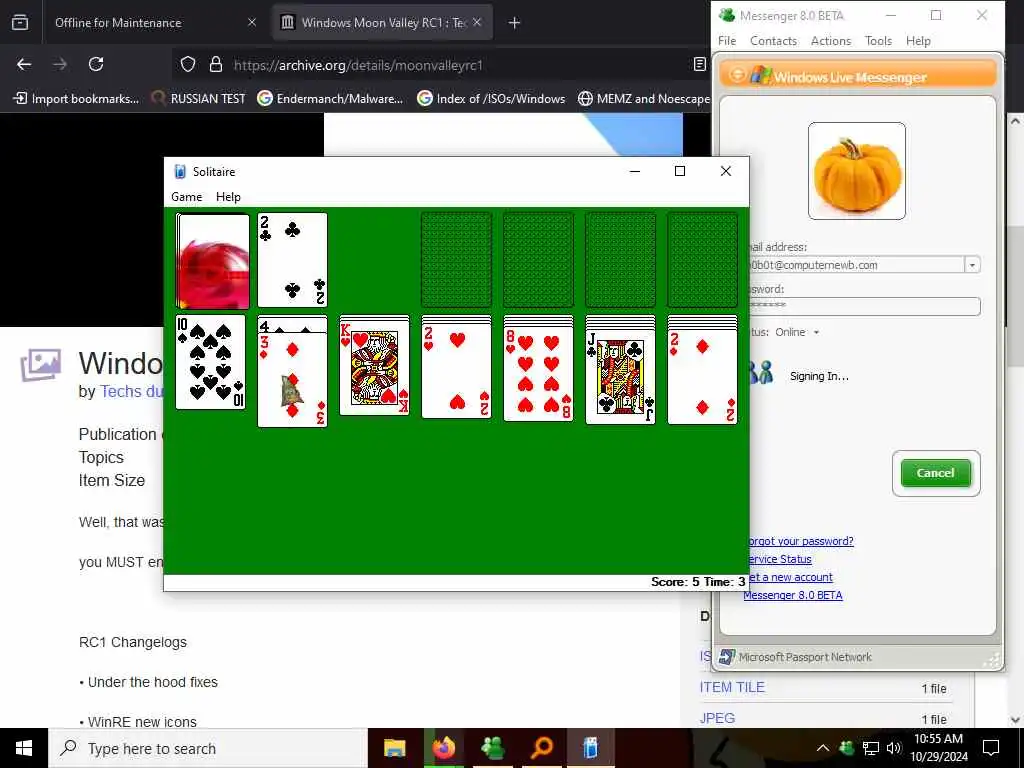1024x768 pixels.
Task: Go back in the browser
Action: [x=24, y=64]
